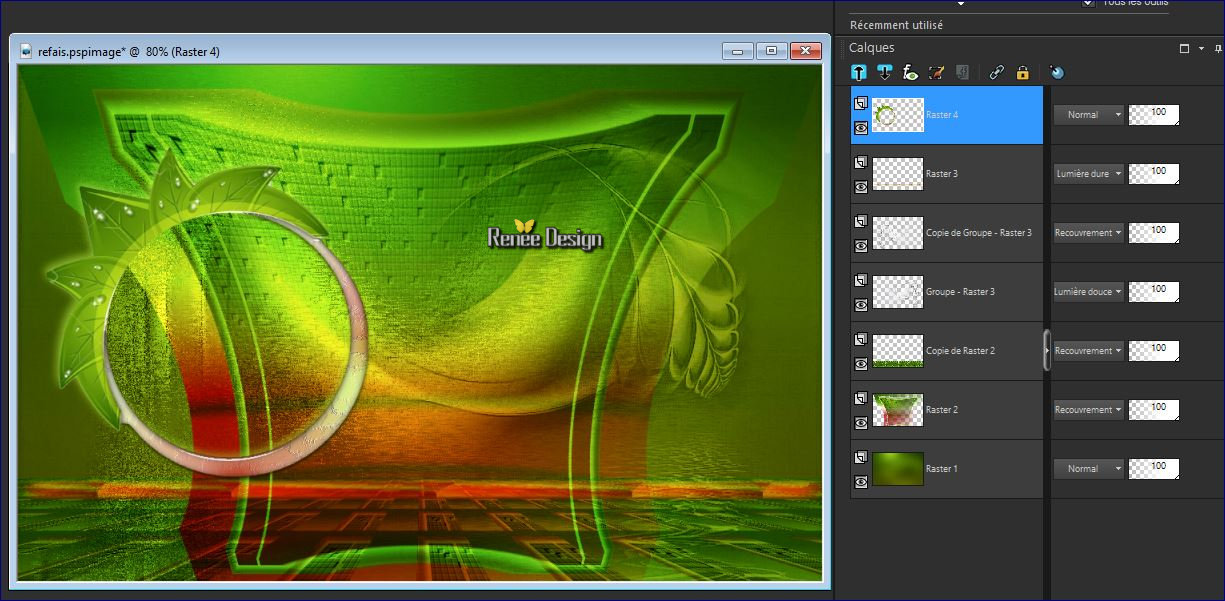Click opacity field of Copie de Groupe - Raster 3
1225x601 pixels.
(x=1154, y=233)
